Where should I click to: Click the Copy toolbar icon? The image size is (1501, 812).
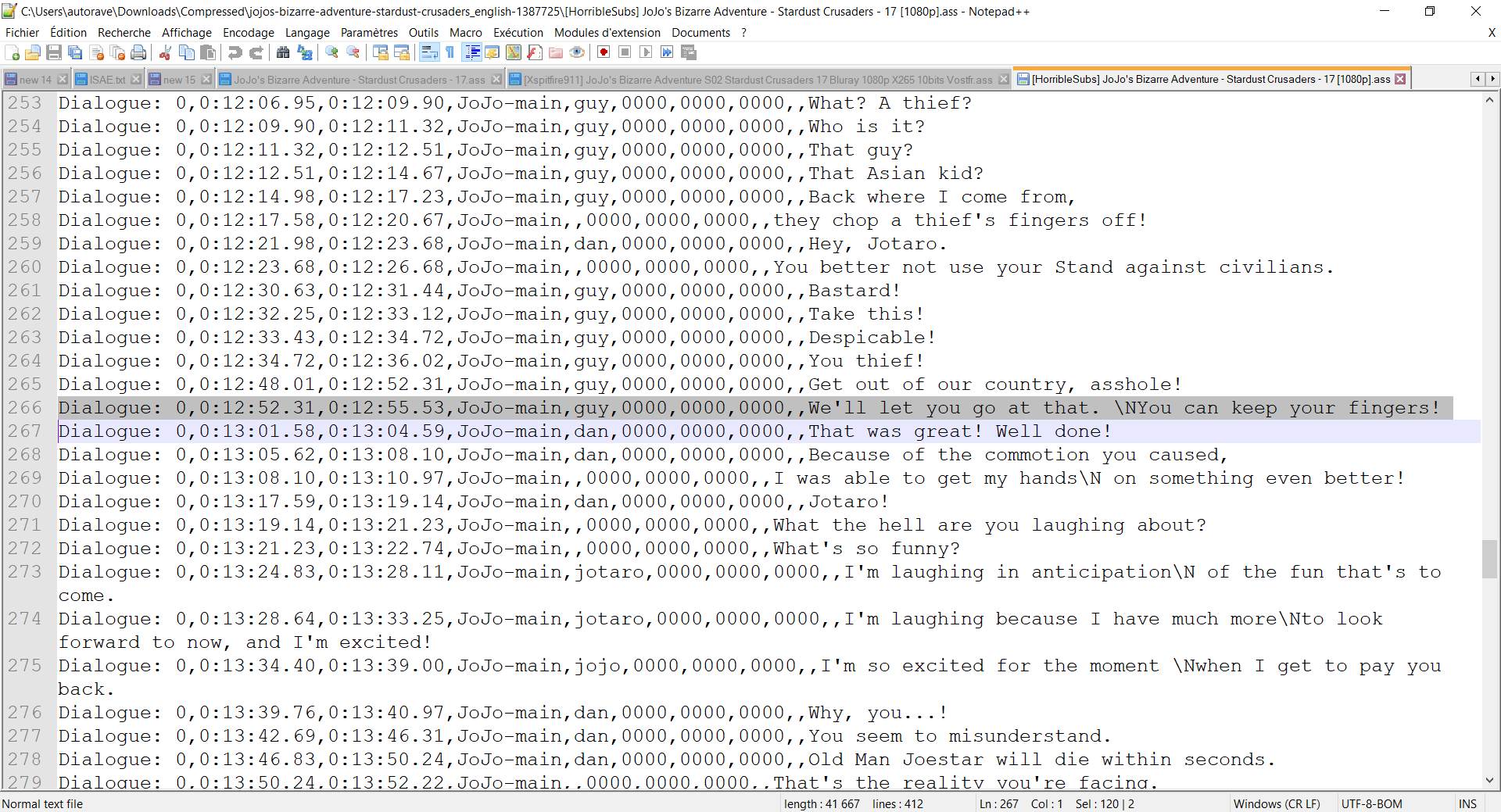187,52
